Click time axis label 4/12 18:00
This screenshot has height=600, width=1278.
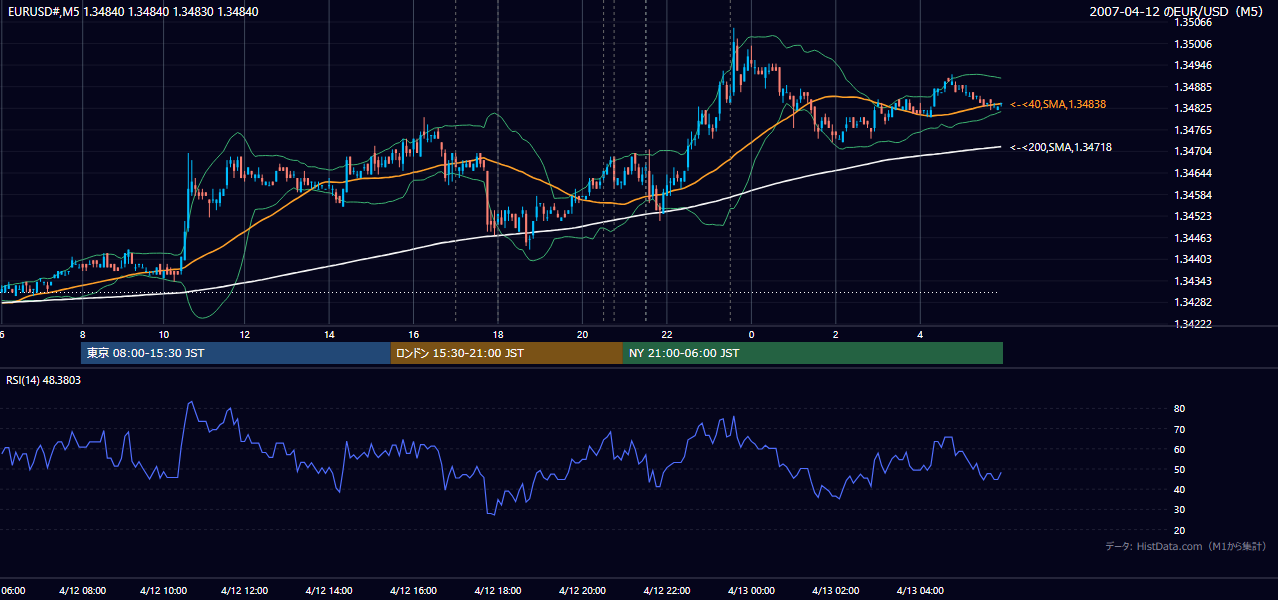pos(499,590)
